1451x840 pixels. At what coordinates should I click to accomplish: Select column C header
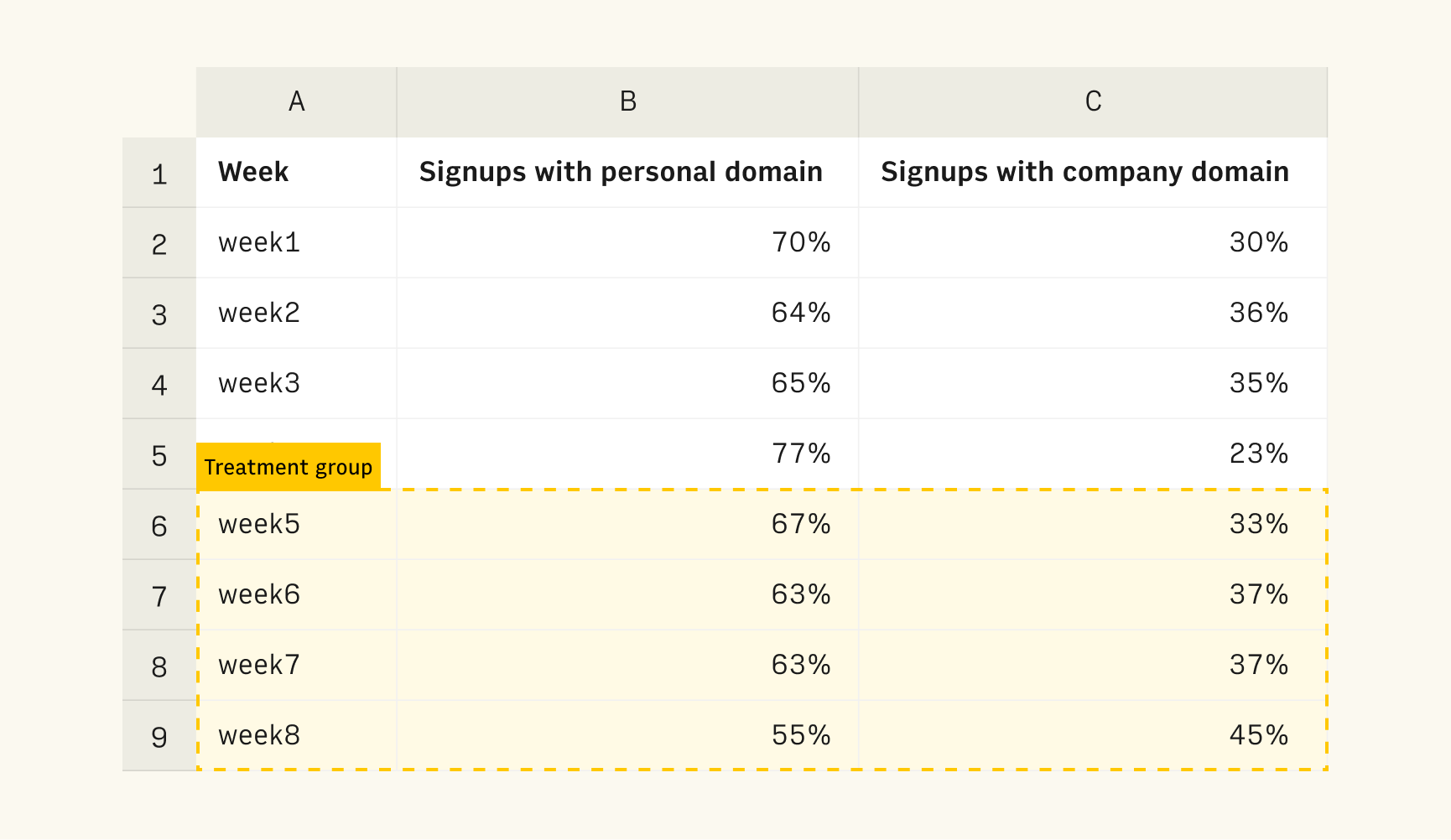point(1093,102)
